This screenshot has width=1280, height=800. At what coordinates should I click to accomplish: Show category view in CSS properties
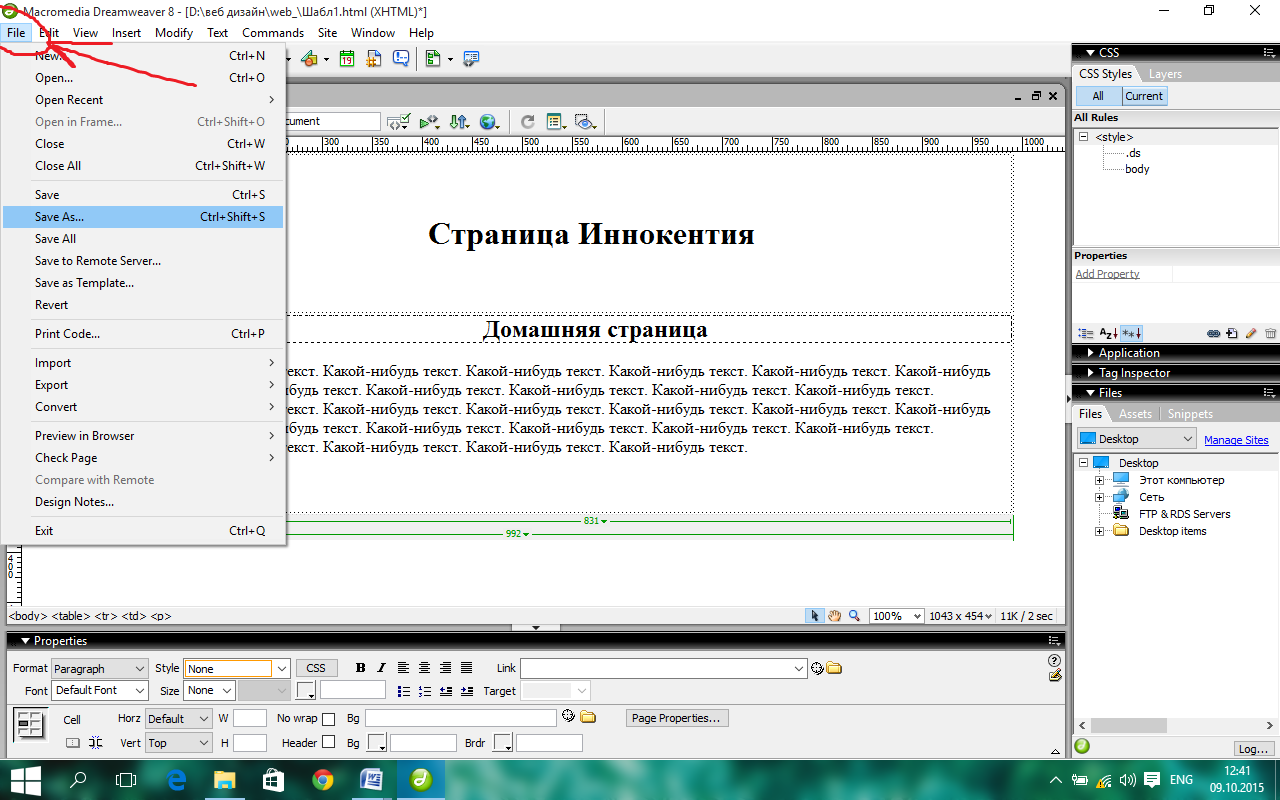point(1085,333)
